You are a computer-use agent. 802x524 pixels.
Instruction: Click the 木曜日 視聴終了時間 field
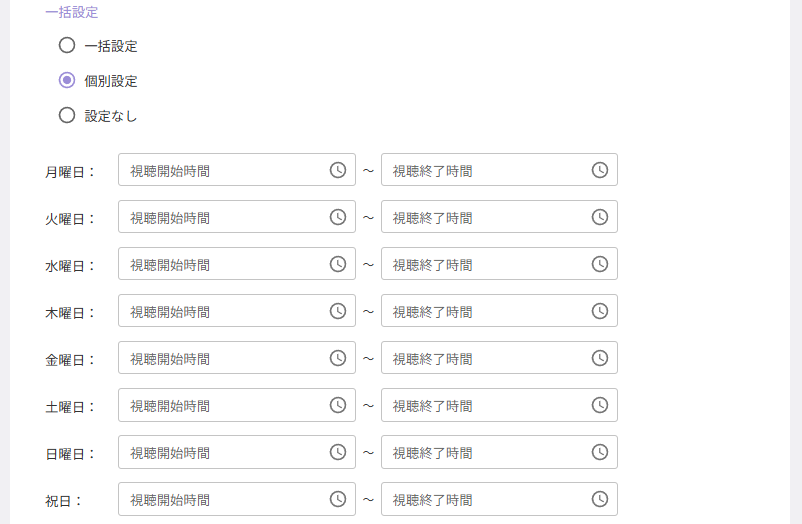tap(499, 311)
